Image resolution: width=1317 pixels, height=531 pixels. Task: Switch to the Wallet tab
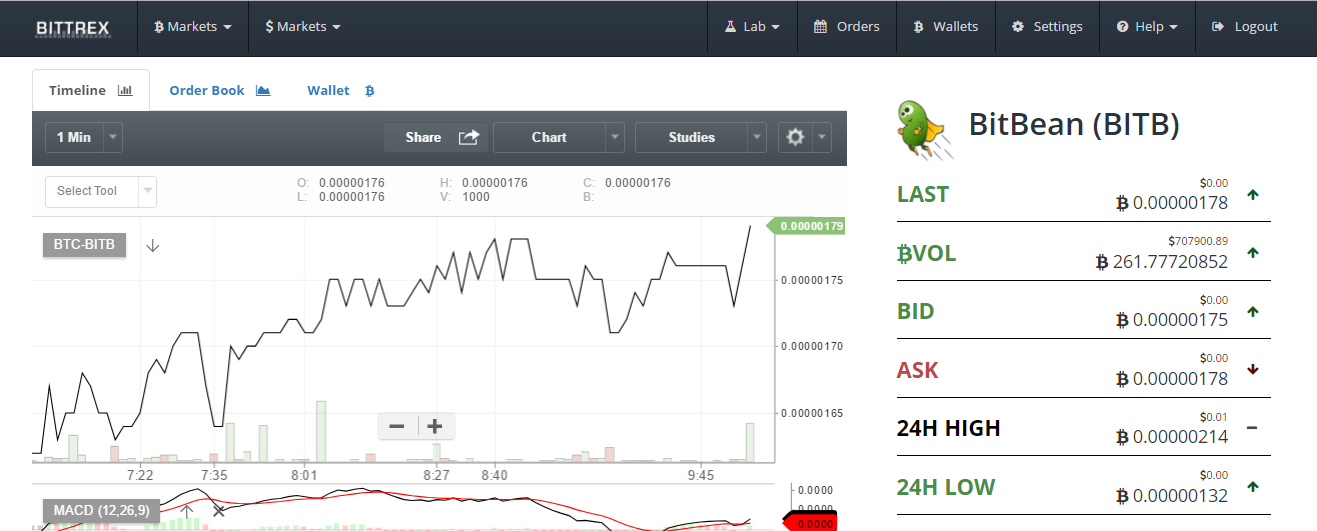pyautogui.click(x=340, y=90)
